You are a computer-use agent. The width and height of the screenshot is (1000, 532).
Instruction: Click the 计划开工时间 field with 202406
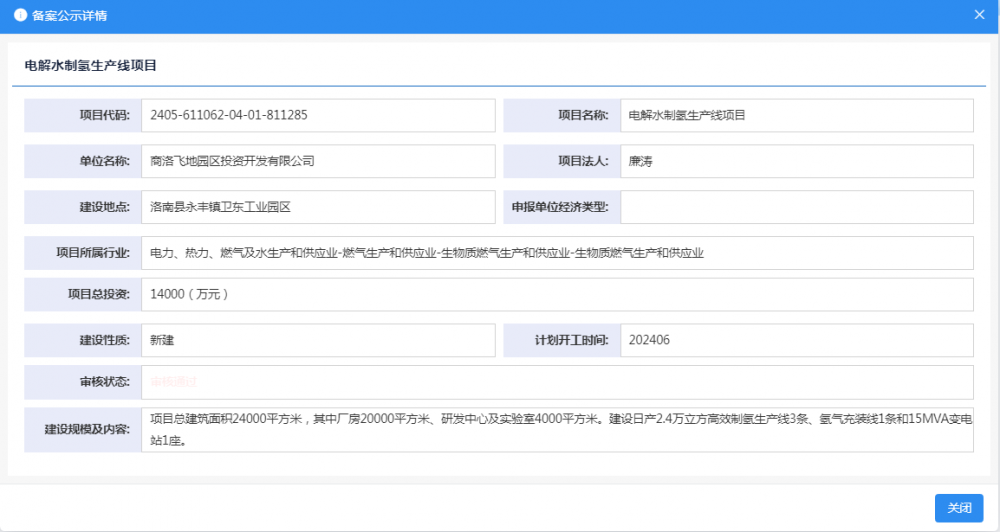click(x=796, y=340)
